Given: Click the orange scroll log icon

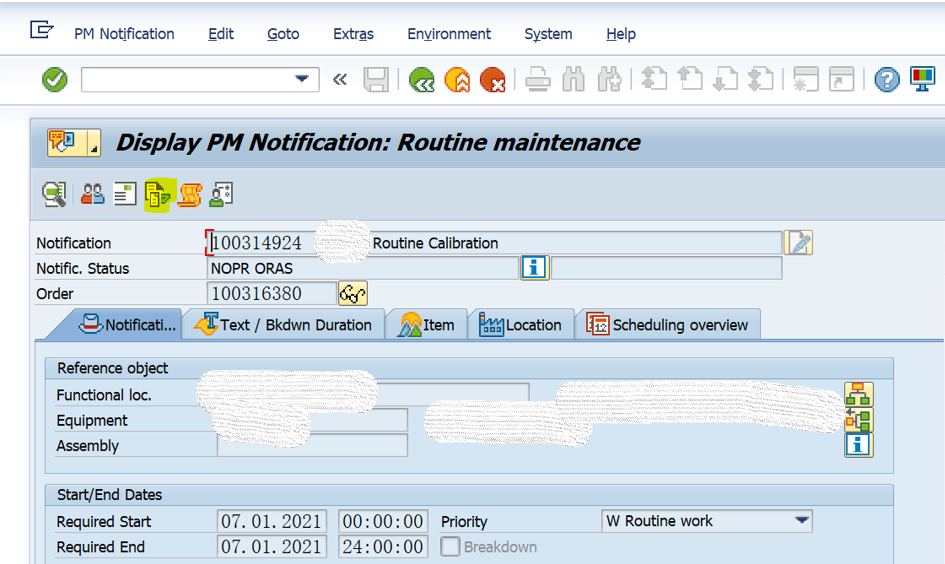Looking at the screenshot, I should coord(190,195).
